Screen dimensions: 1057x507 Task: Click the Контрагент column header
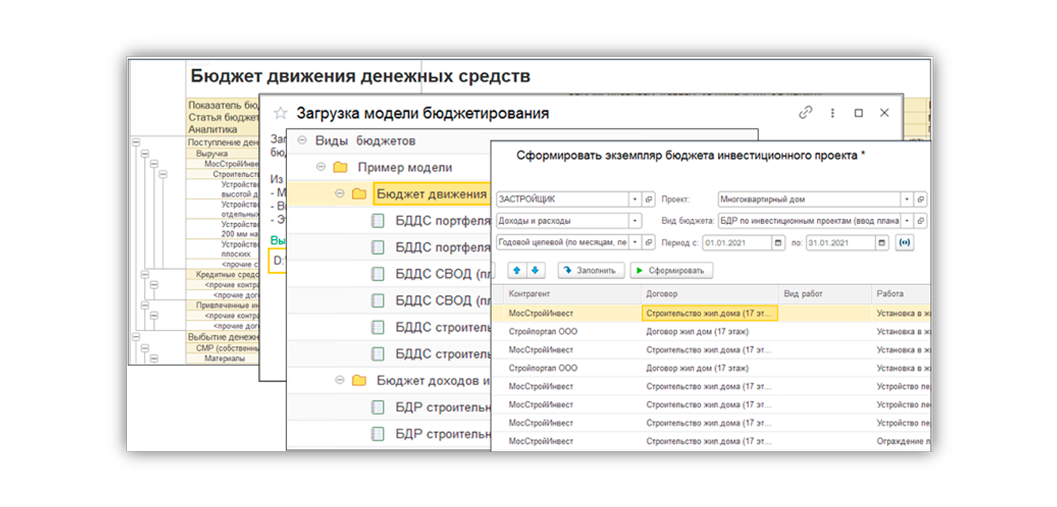coord(572,294)
